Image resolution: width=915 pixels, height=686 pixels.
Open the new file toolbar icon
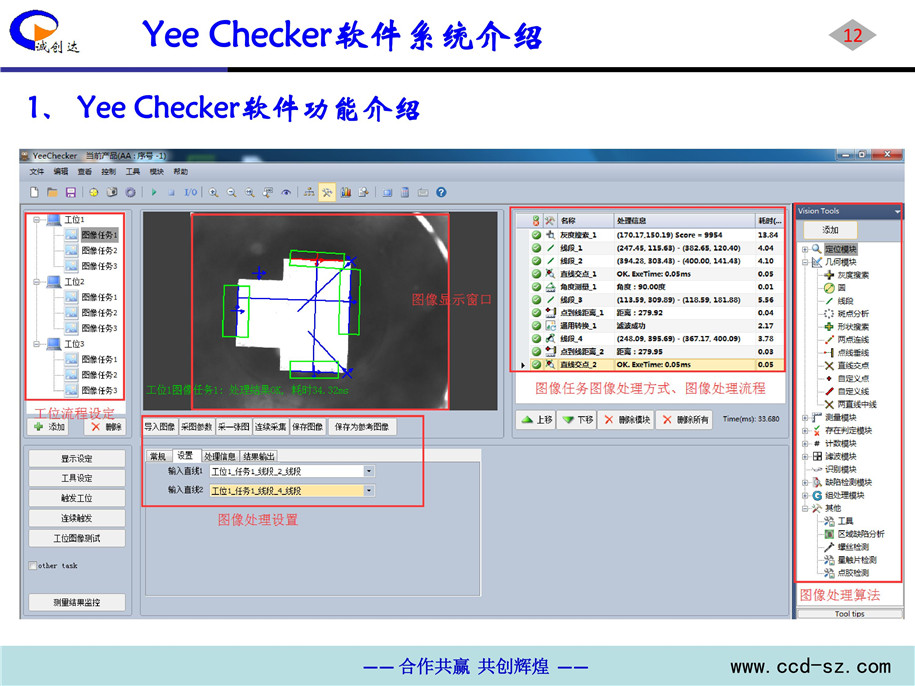coord(34,192)
